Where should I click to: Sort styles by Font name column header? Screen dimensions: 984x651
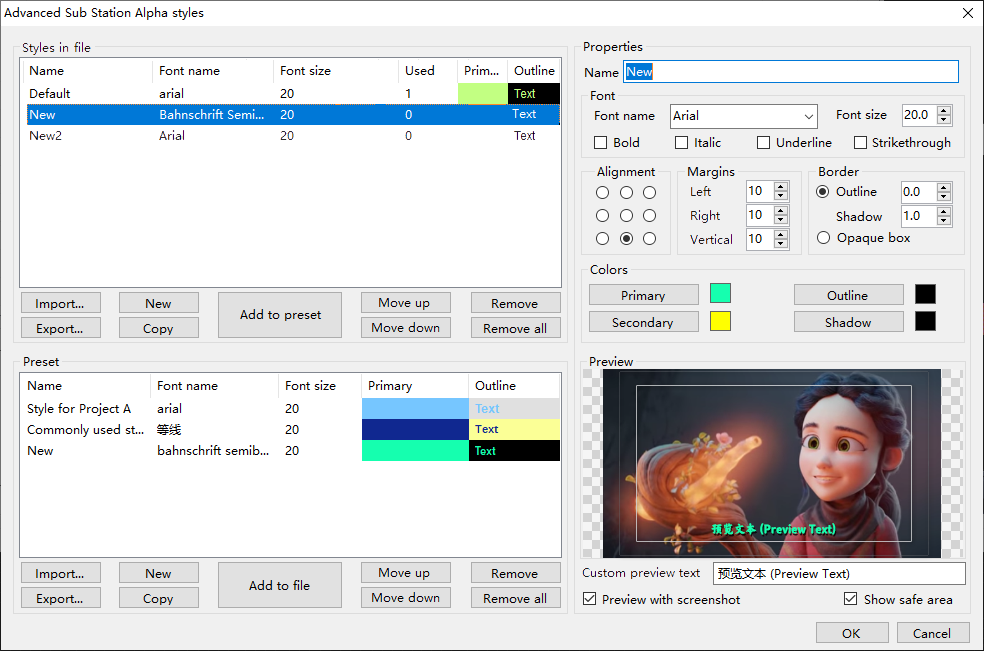tap(212, 71)
